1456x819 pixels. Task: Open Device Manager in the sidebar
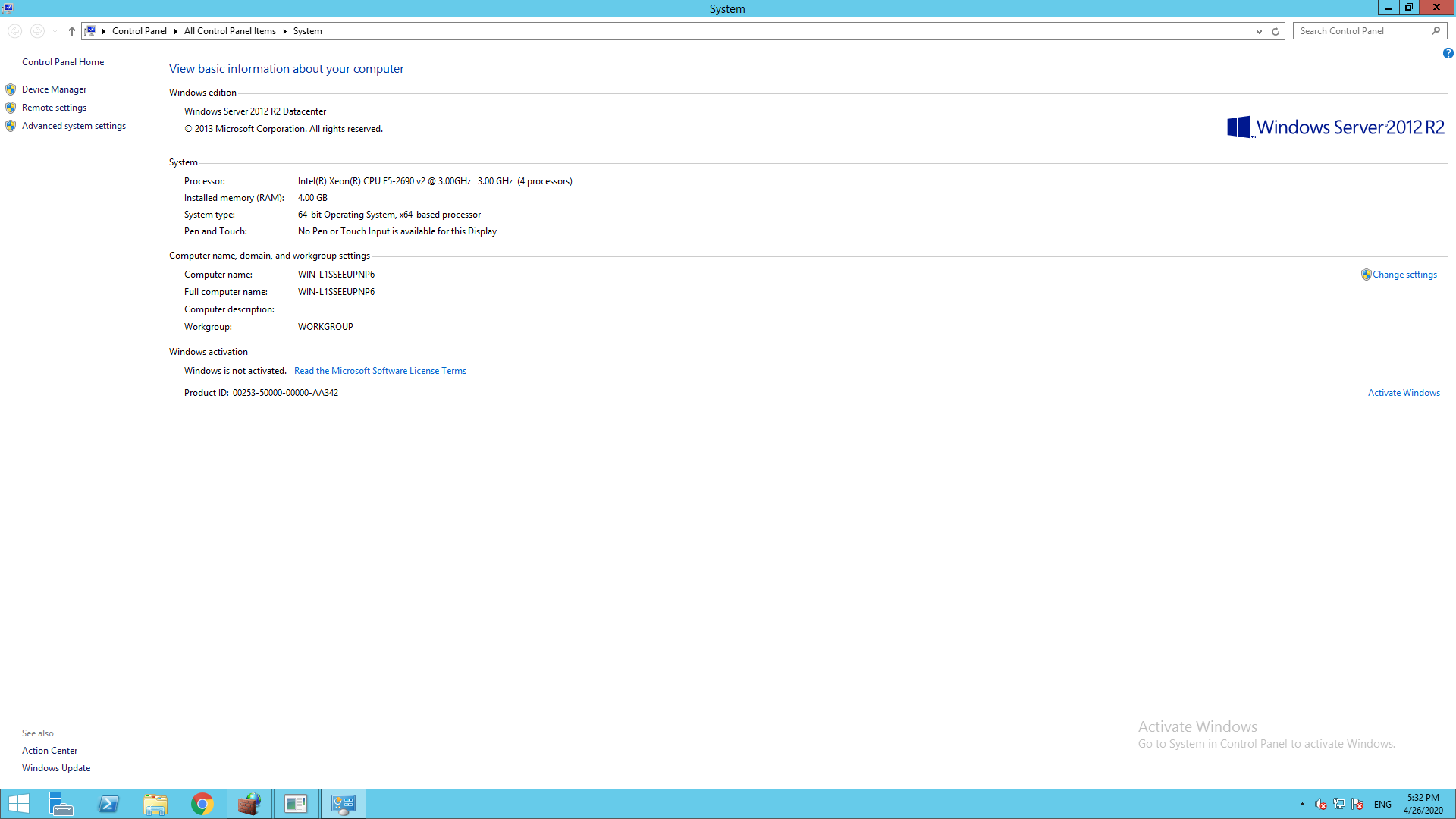[54, 89]
